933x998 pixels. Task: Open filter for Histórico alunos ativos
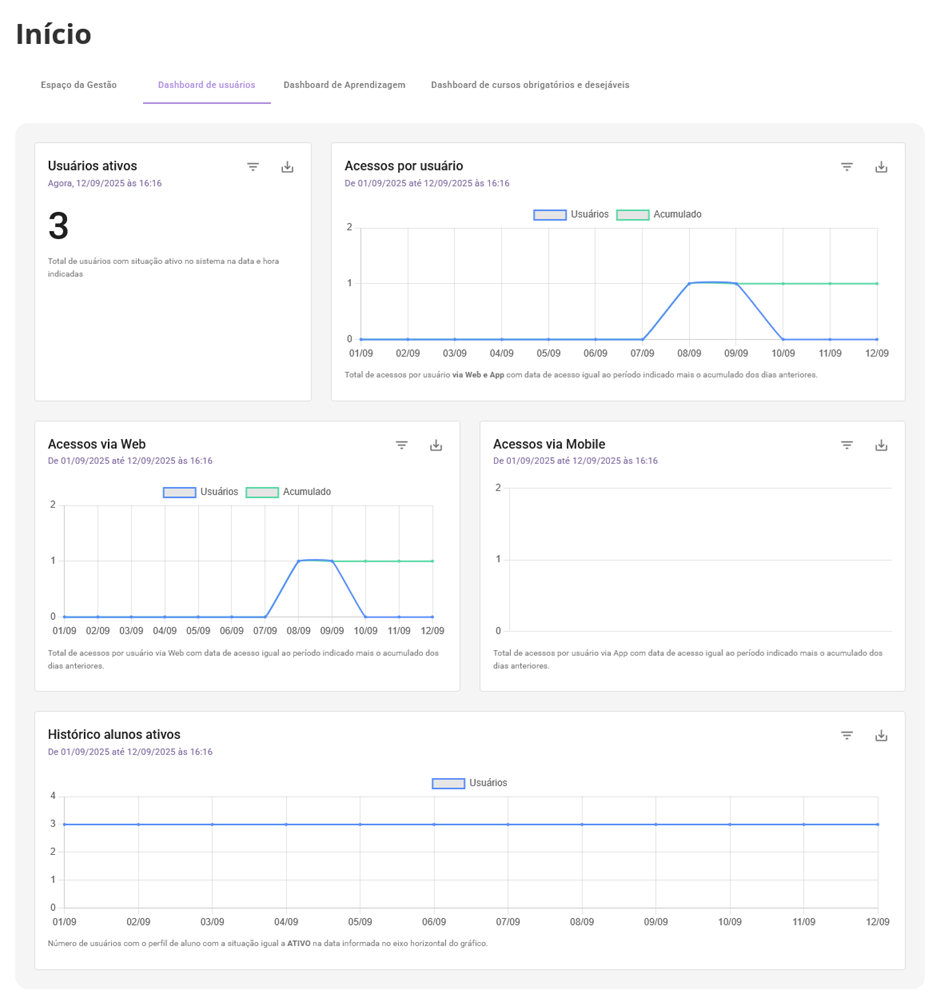click(x=847, y=736)
